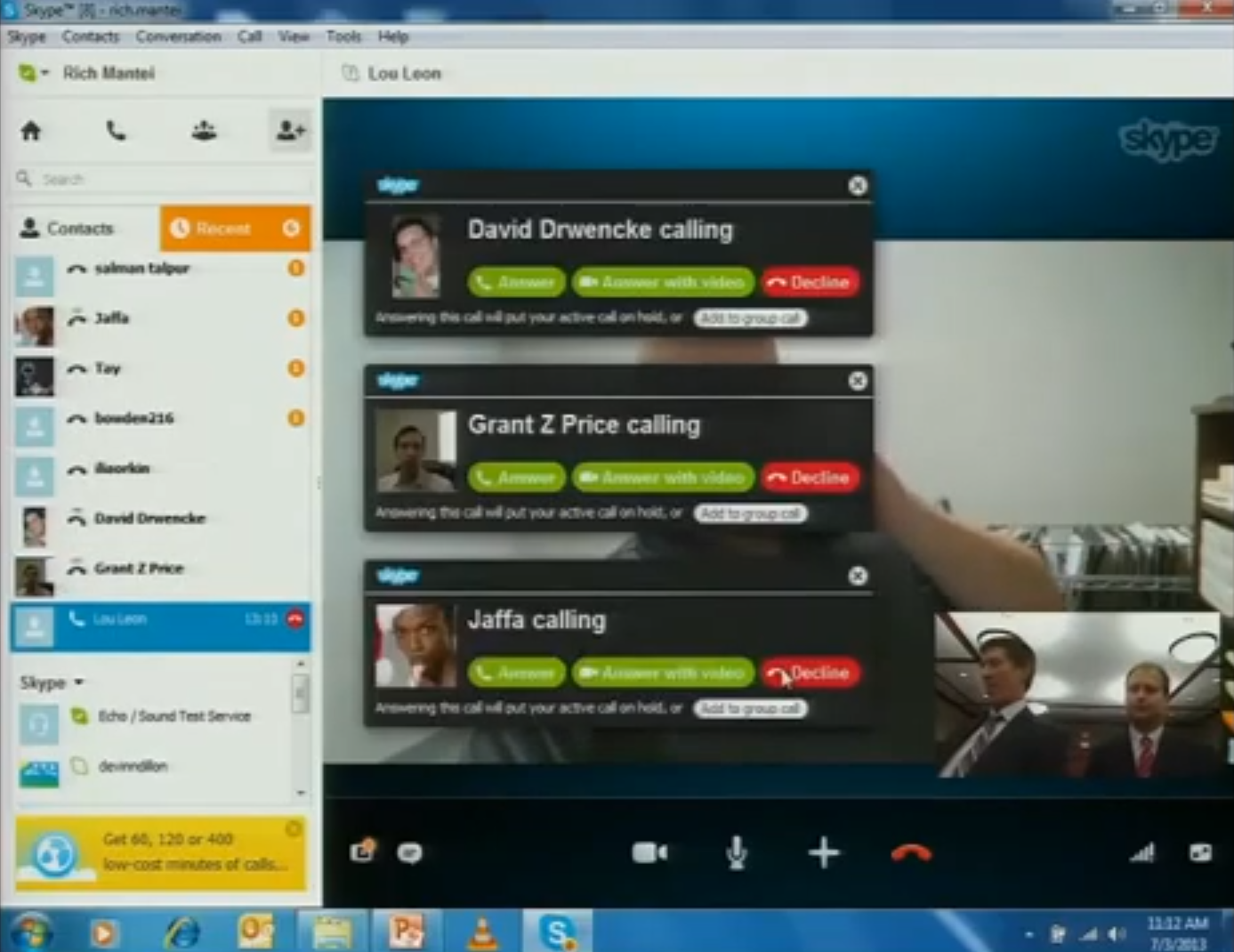The width and height of the screenshot is (1234, 952).
Task: Show the instant message chat bubble
Action: point(410,853)
